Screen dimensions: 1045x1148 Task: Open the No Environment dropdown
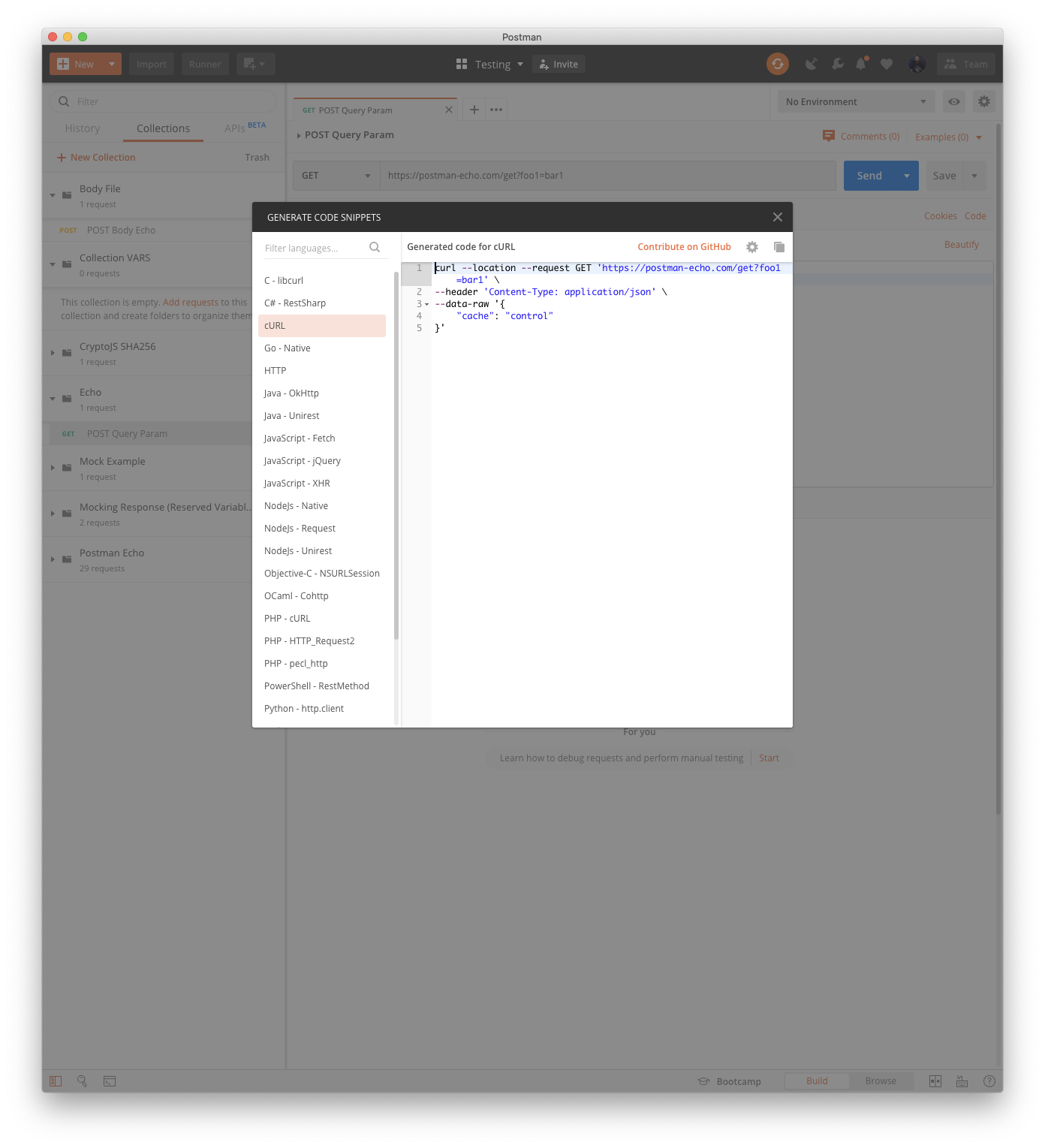[855, 101]
